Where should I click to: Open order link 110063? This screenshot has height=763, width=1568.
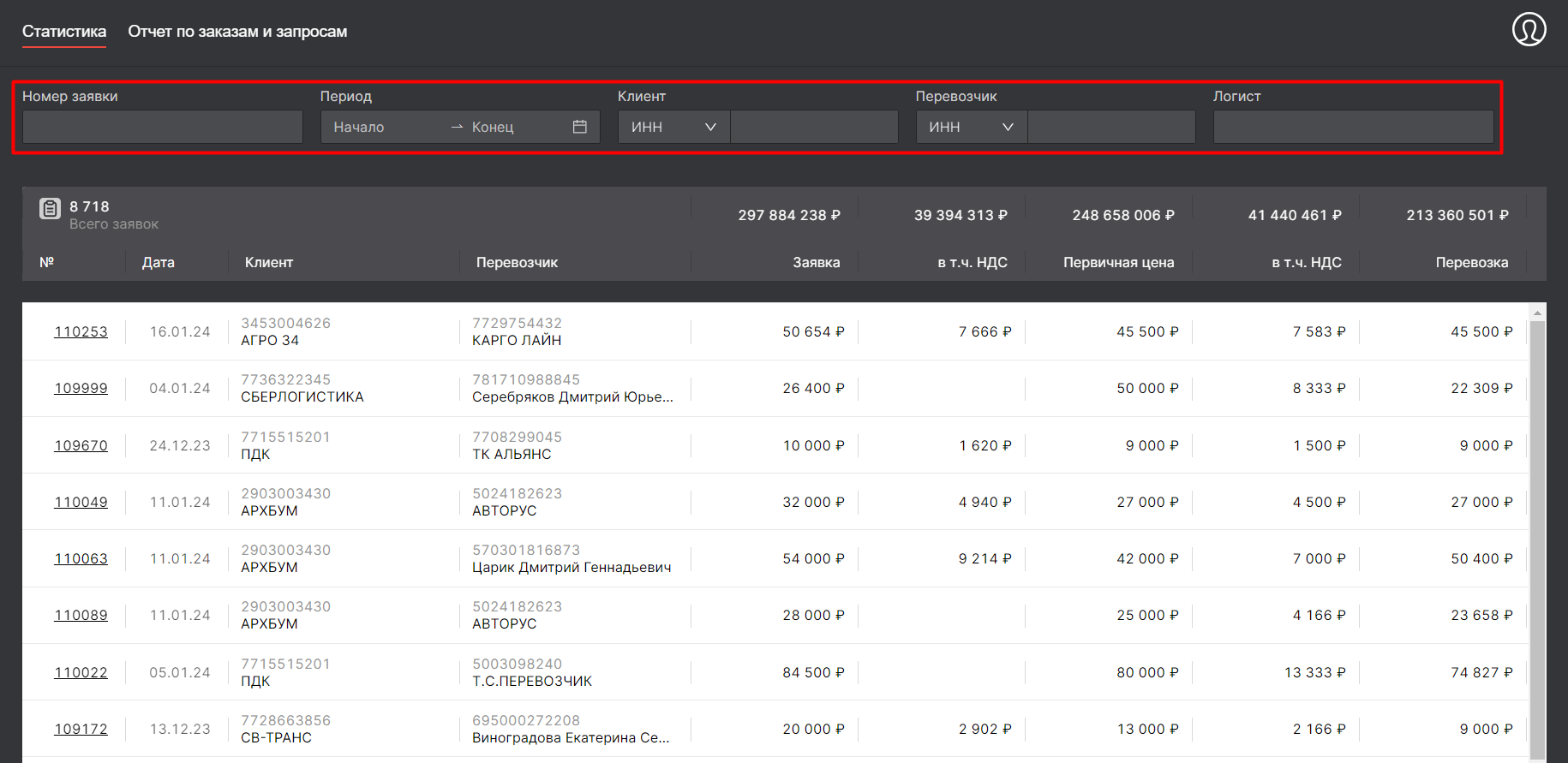(x=81, y=558)
